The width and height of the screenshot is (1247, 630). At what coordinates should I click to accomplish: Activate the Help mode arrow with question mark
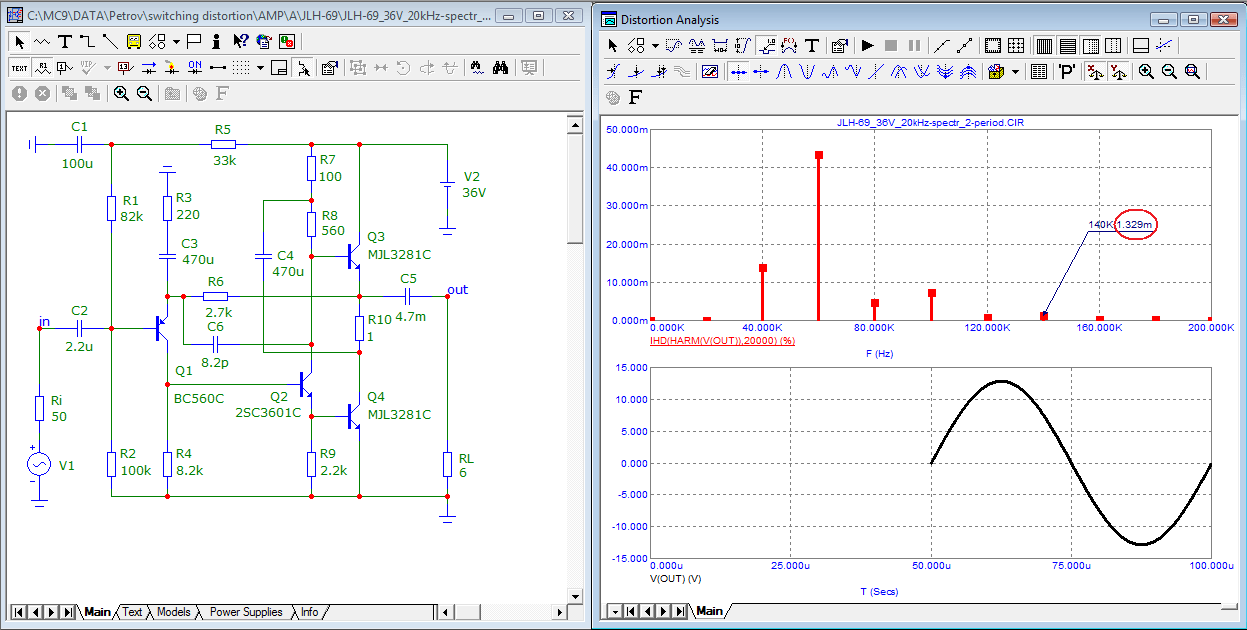click(x=240, y=42)
